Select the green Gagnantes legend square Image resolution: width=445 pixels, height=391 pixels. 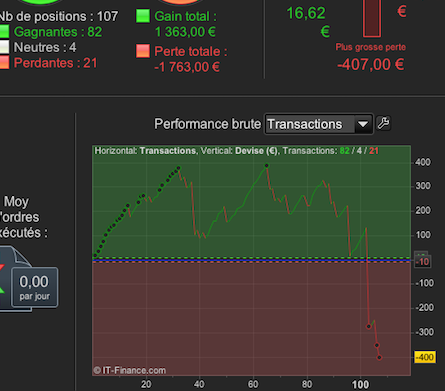[4, 32]
